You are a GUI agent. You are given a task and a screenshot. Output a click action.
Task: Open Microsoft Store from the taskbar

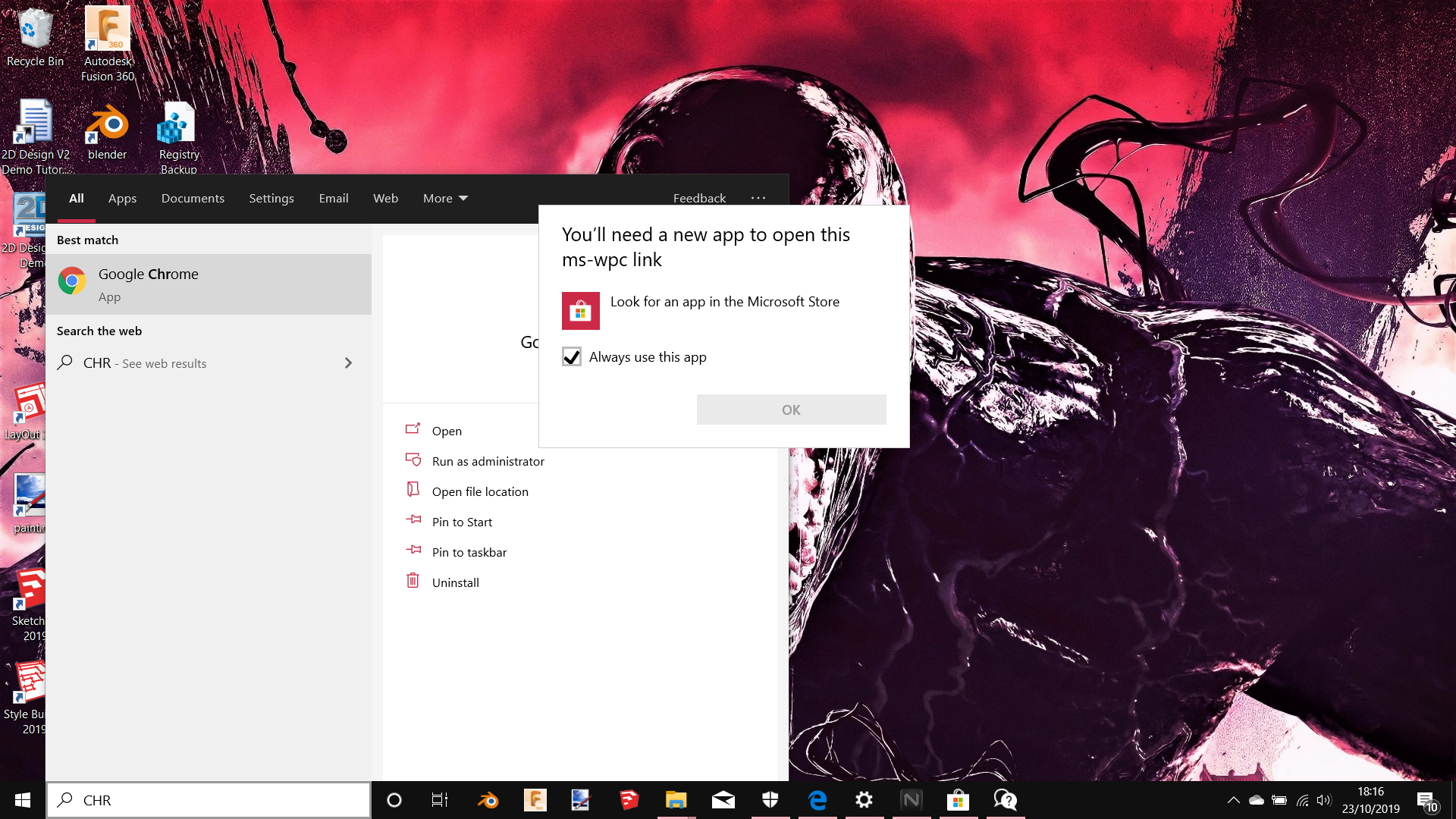[958, 800]
